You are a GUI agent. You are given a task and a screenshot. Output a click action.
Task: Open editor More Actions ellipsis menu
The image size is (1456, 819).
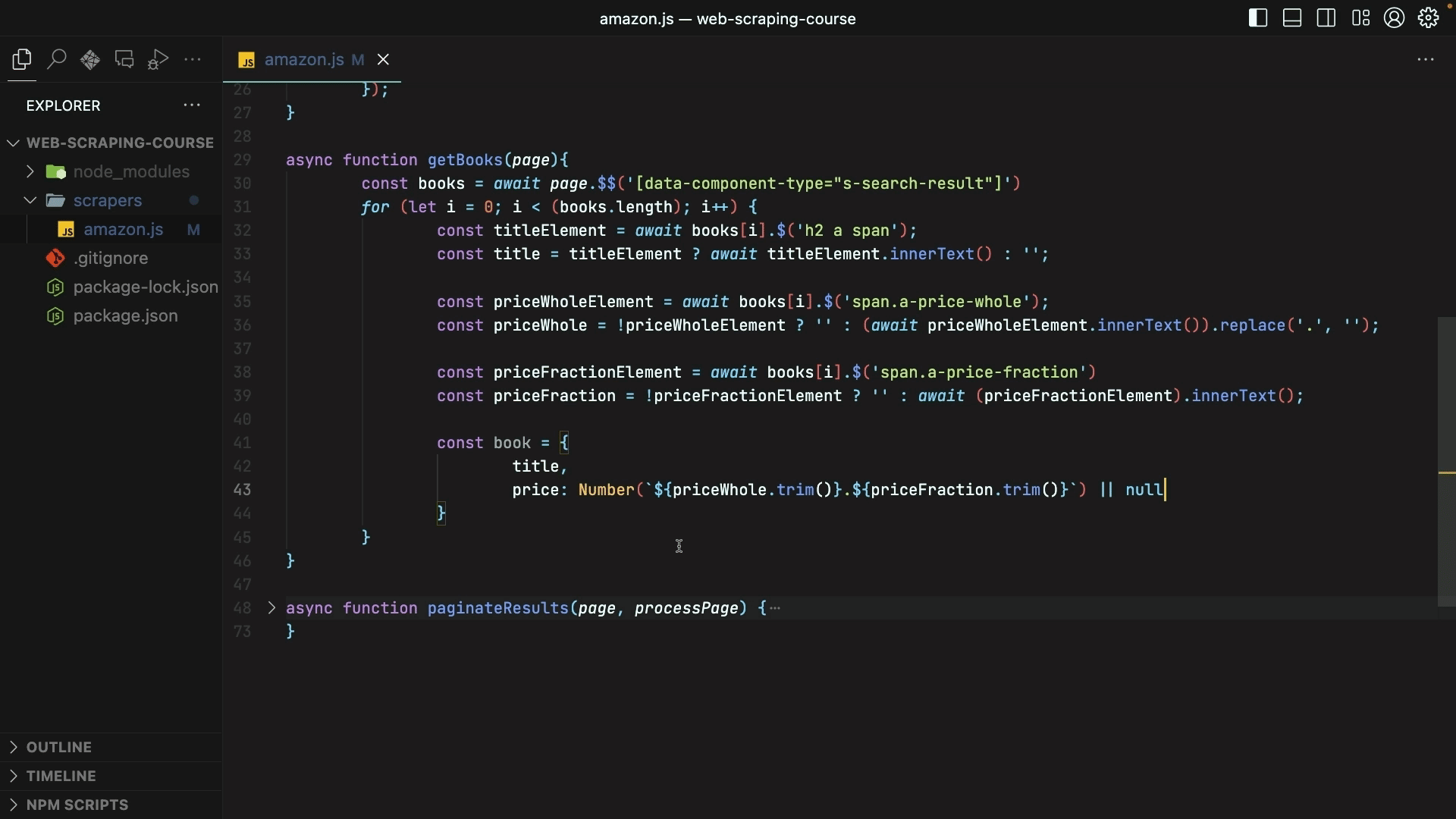[x=1426, y=59]
